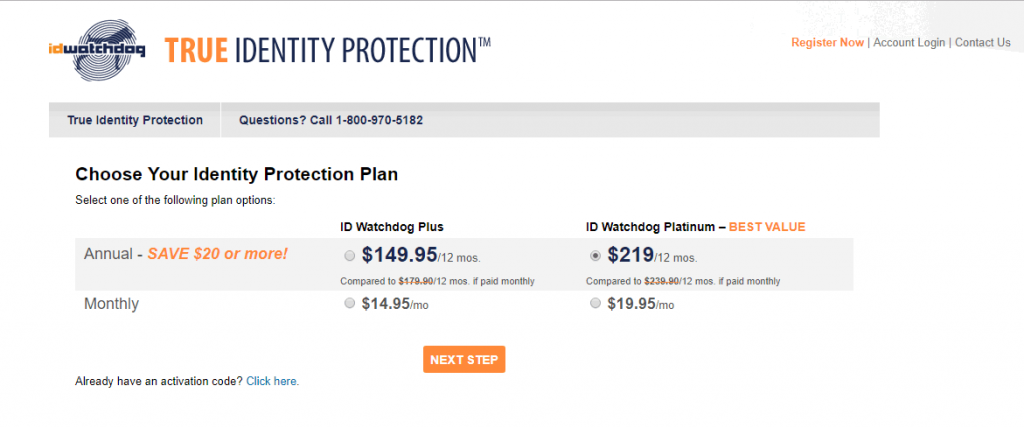
Task: Go to Account Login
Action: point(909,42)
